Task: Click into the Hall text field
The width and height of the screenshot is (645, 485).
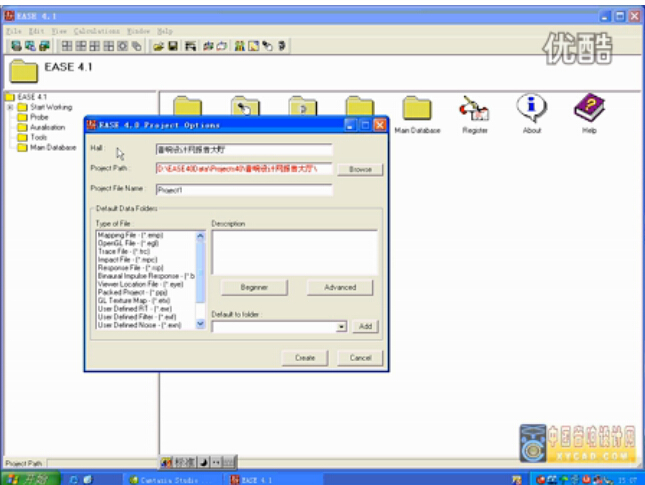Action: (x=244, y=150)
